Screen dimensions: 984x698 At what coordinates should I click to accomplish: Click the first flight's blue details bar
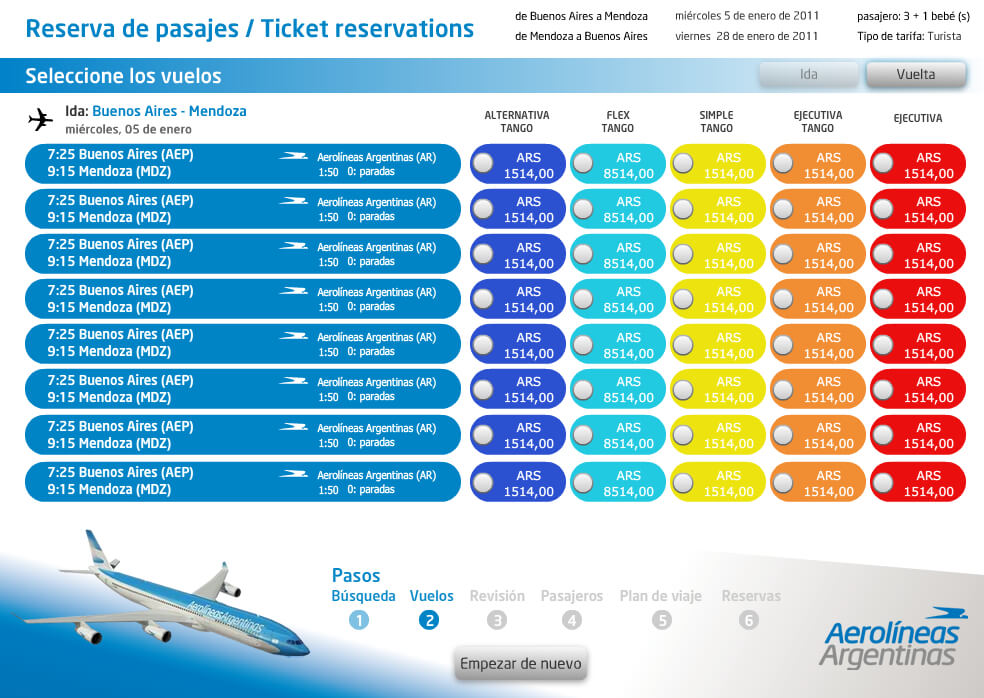[242, 164]
